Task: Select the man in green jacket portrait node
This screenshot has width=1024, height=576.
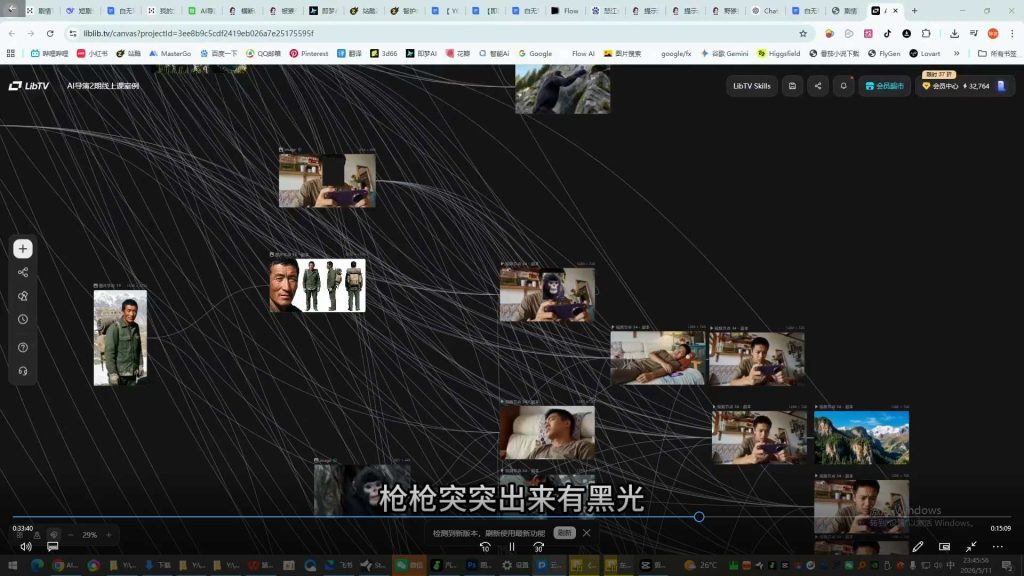Action: coord(120,338)
